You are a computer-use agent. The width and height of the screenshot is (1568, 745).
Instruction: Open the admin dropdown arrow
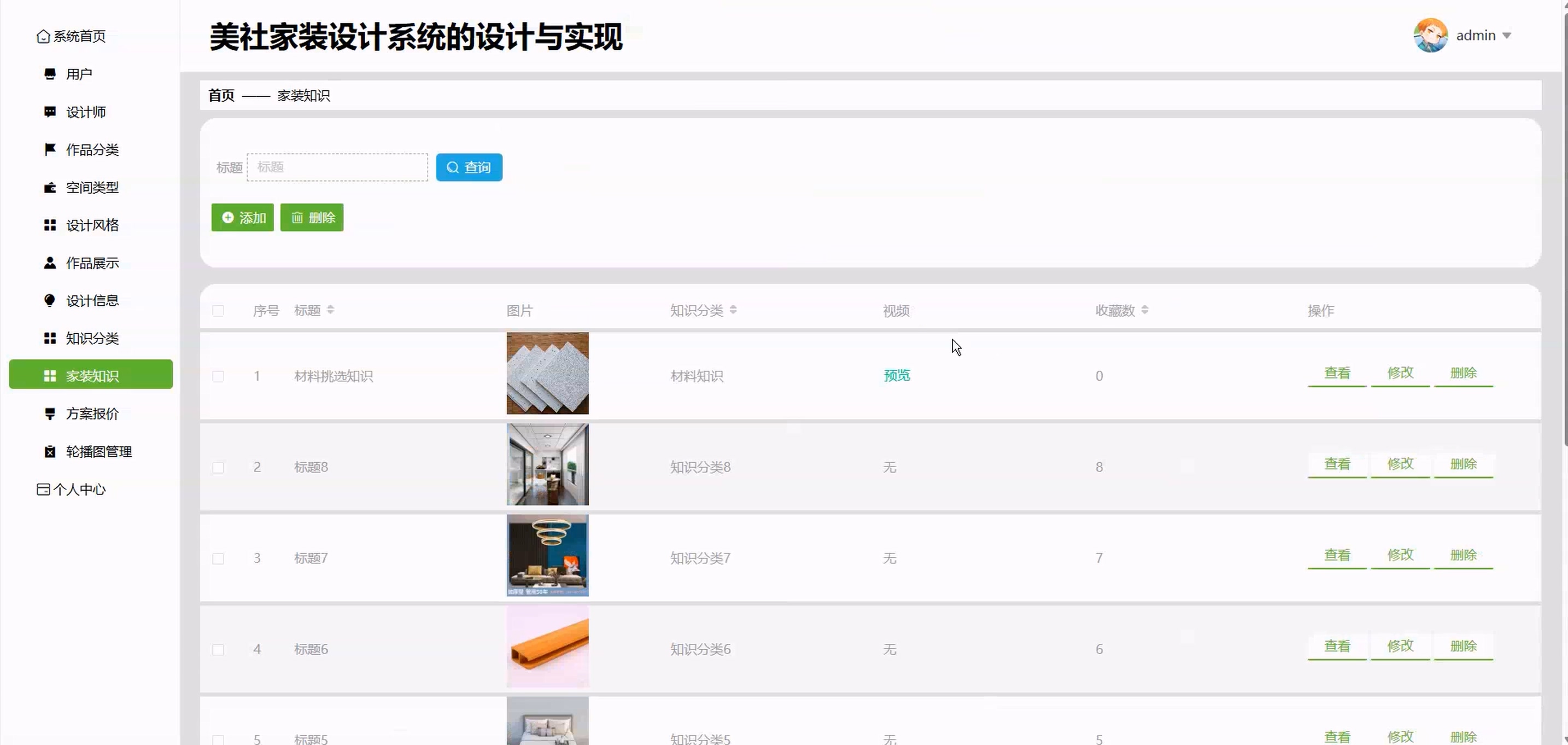pos(1507,36)
